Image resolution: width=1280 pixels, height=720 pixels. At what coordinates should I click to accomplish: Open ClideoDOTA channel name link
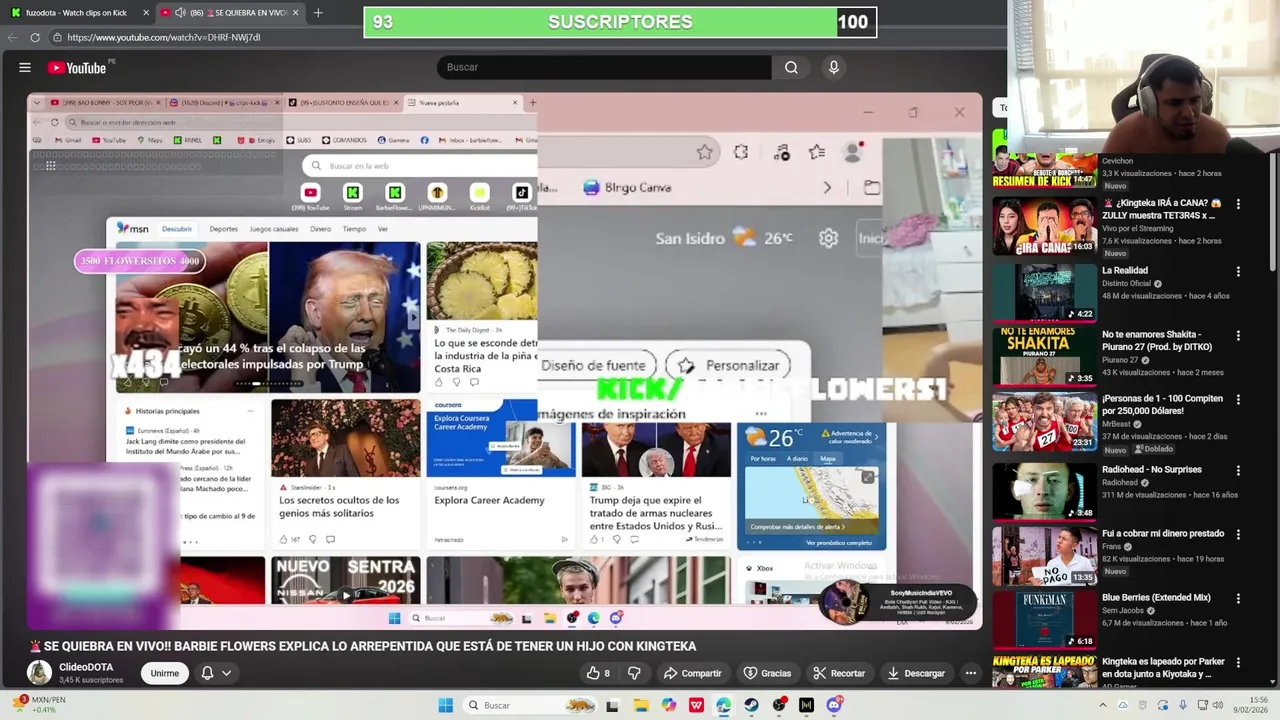[86, 667]
